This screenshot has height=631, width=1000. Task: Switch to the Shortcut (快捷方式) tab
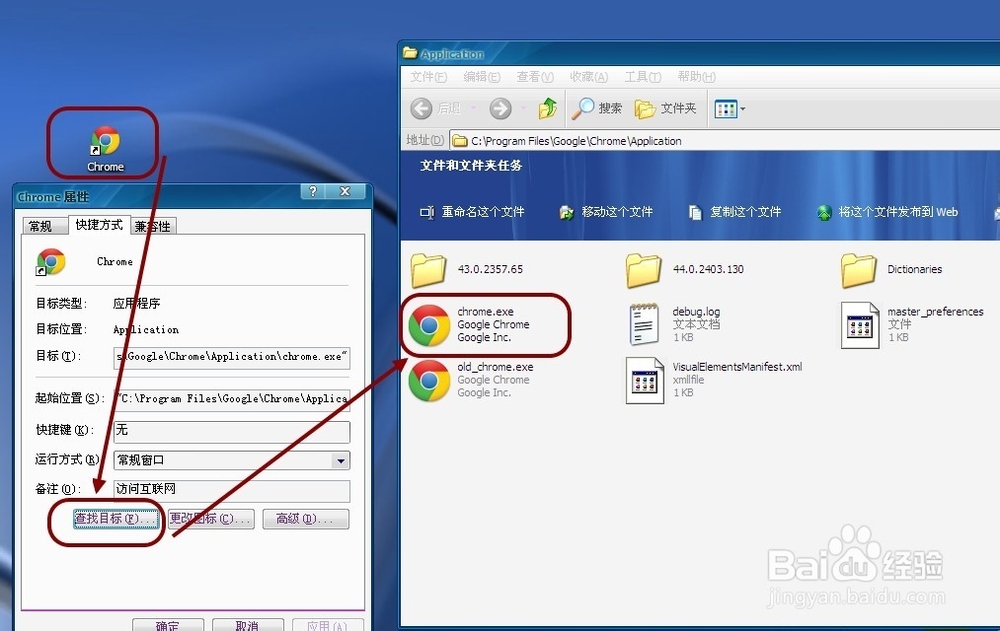[x=99, y=225]
